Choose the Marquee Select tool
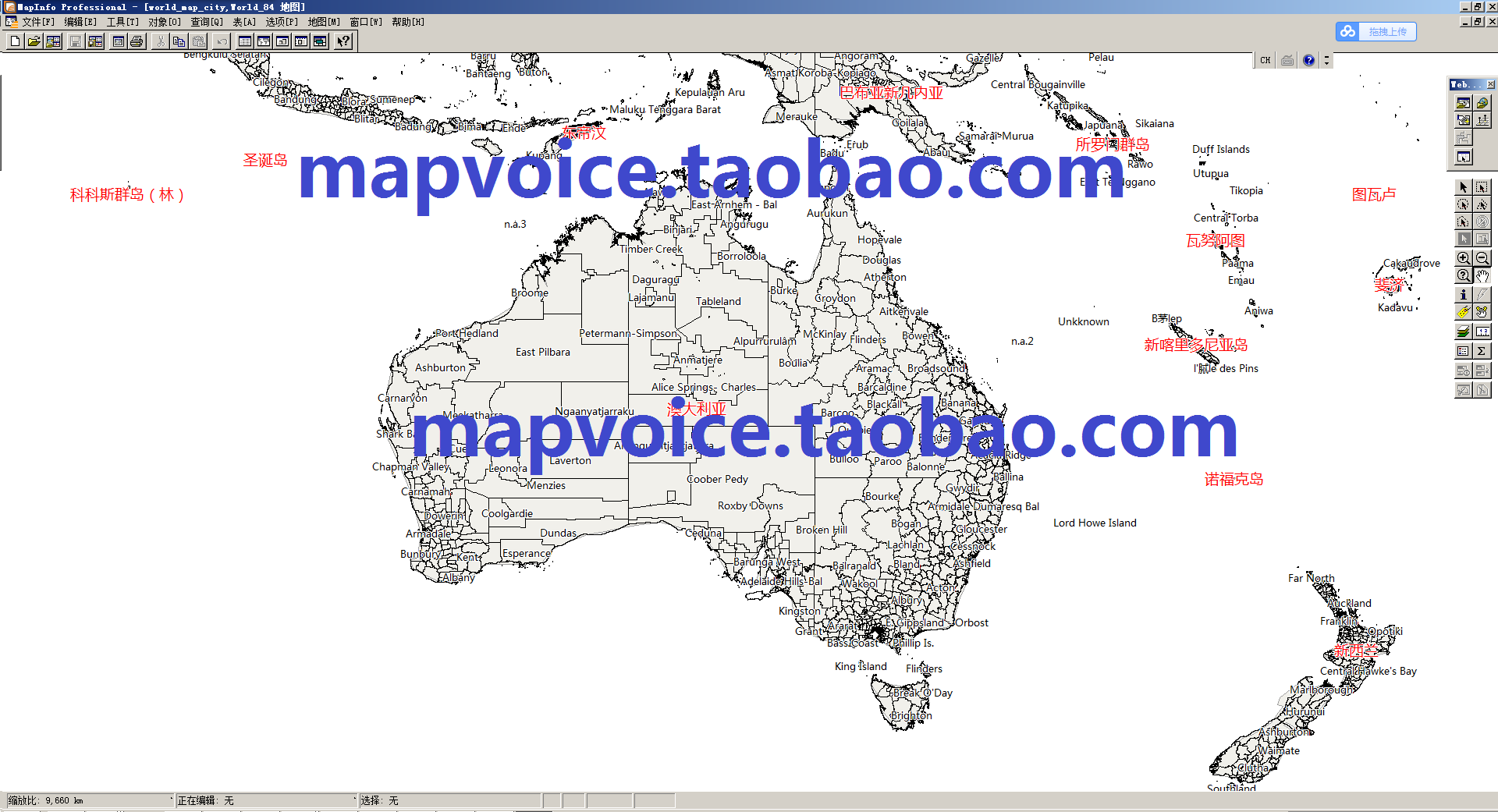1498x812 pixels. (1482, 187)
